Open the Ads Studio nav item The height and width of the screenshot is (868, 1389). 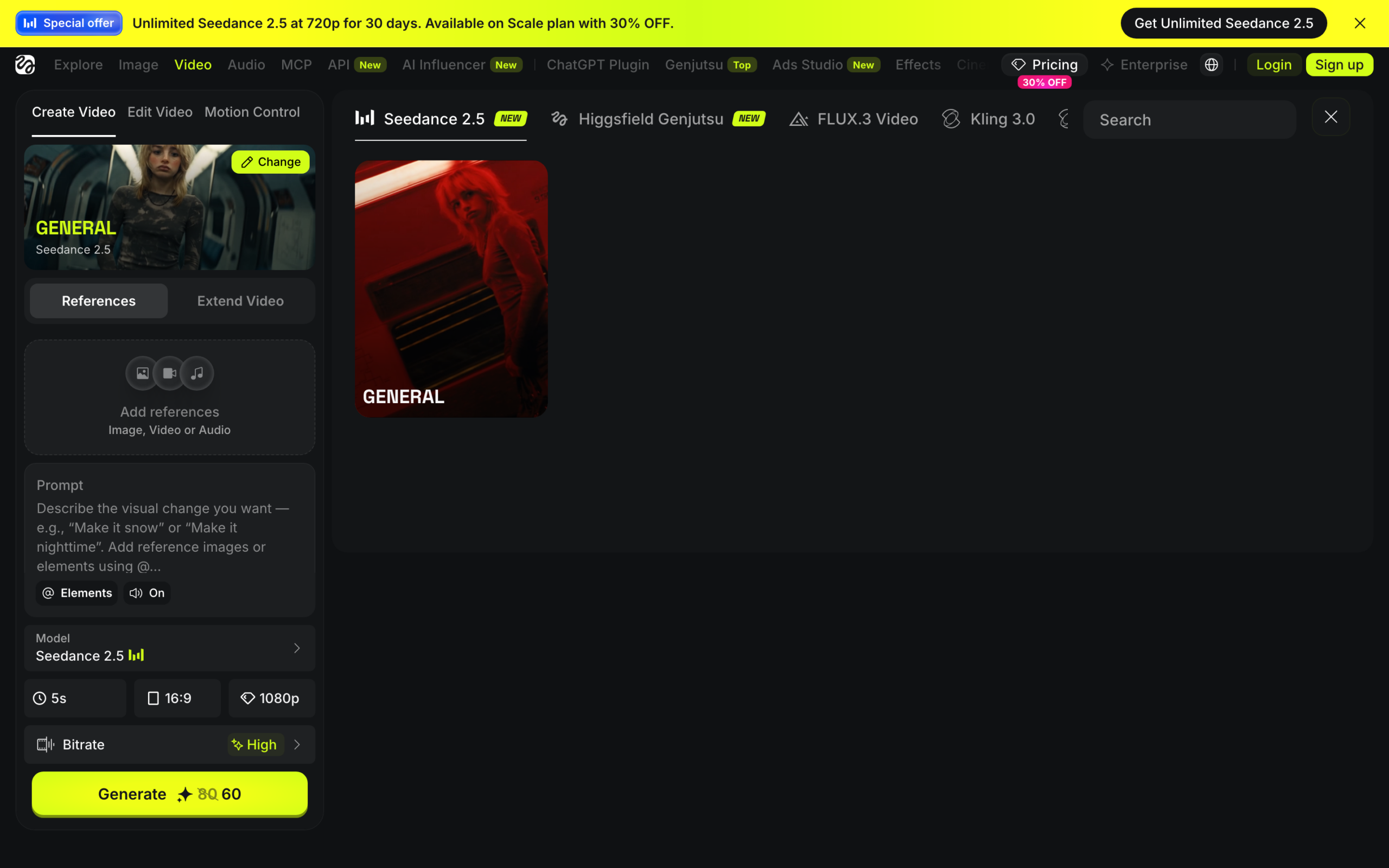pos(826,65)
